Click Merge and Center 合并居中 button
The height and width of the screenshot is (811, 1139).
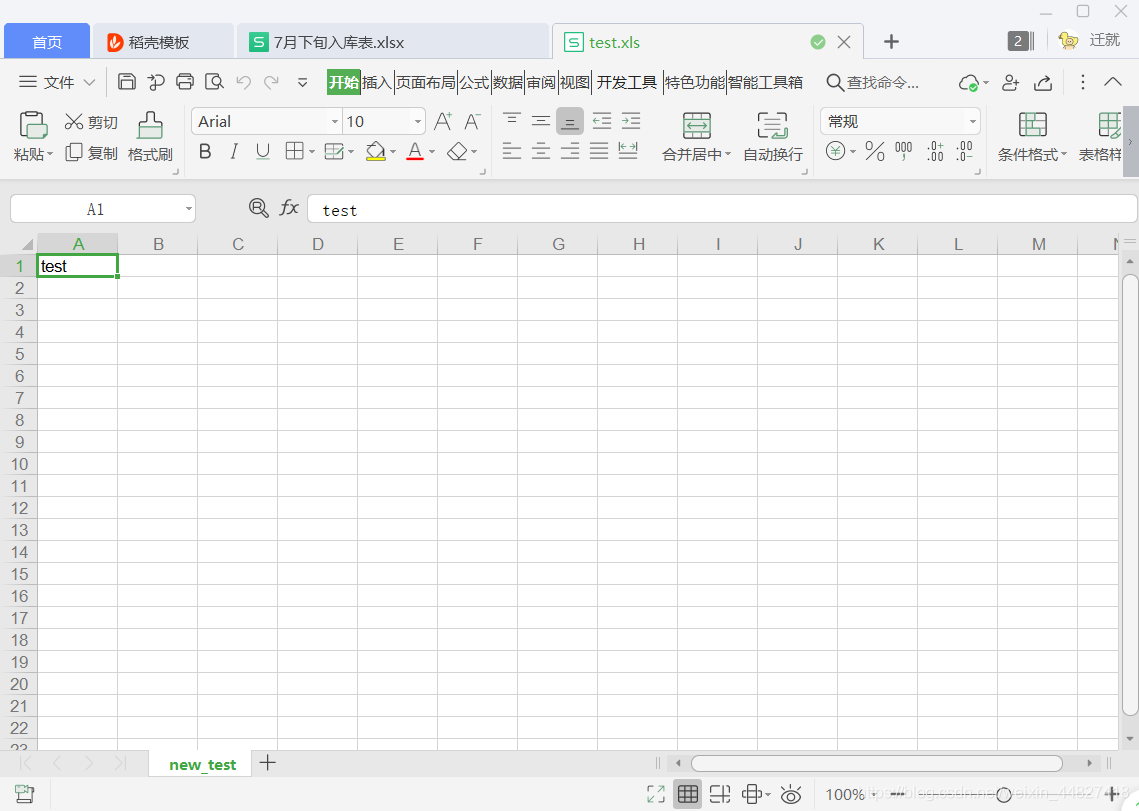coord(696,137)
